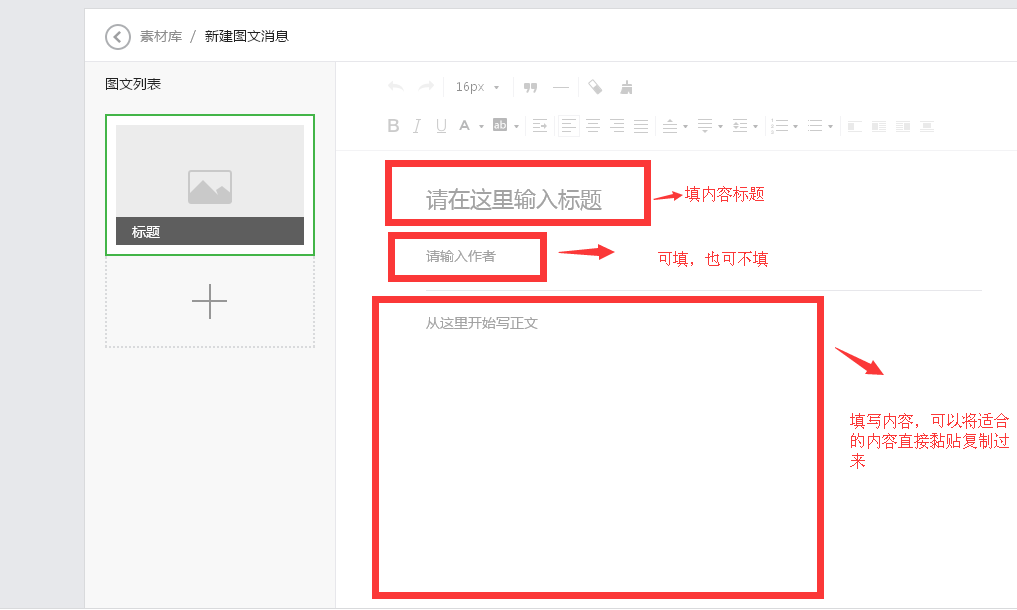Screen dimensions: 1017x610
Task: Expand the ordered list style dropdown
Action: click(795, 127)
